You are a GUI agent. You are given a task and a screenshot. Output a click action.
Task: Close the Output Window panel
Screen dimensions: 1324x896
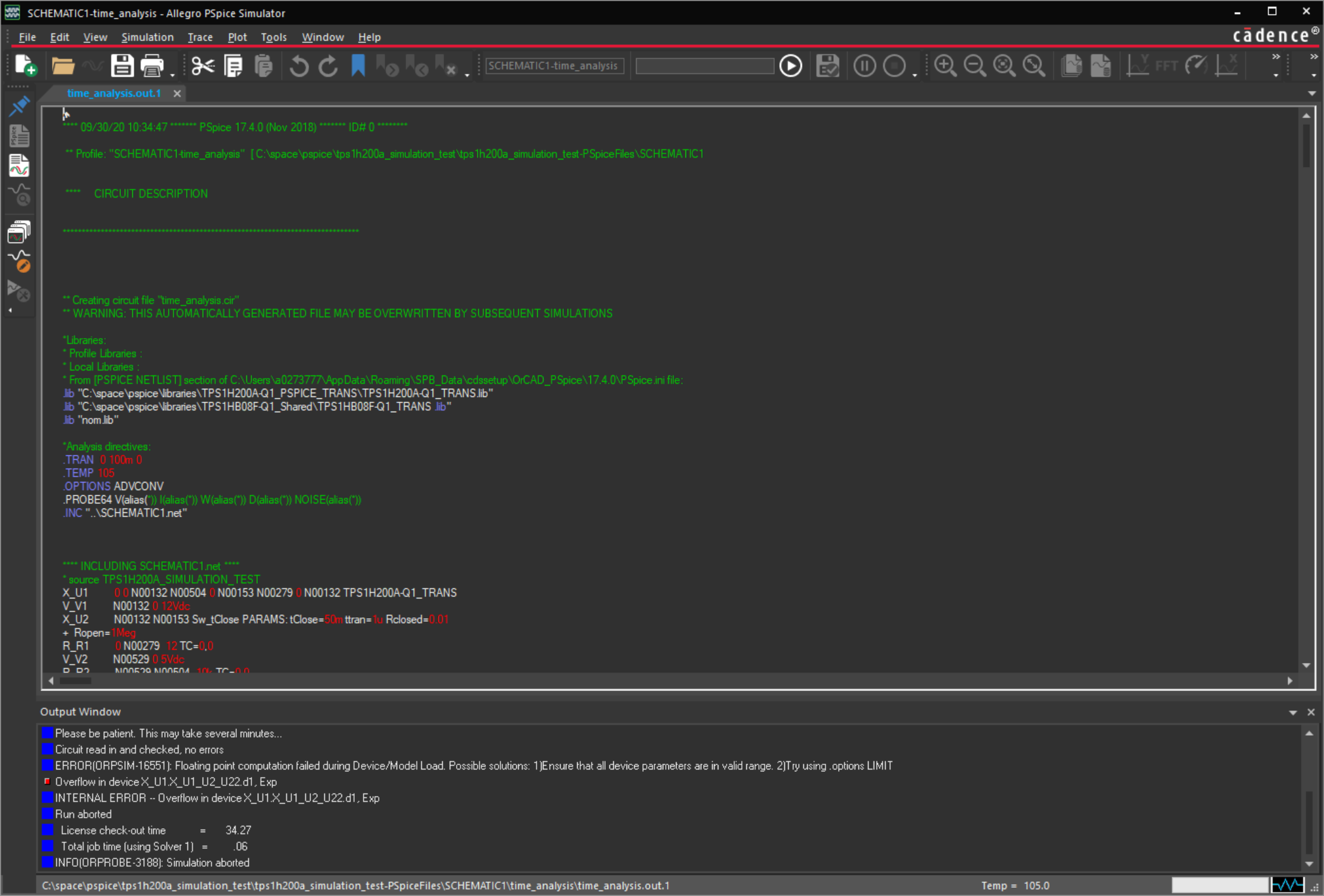point(1311,712)
